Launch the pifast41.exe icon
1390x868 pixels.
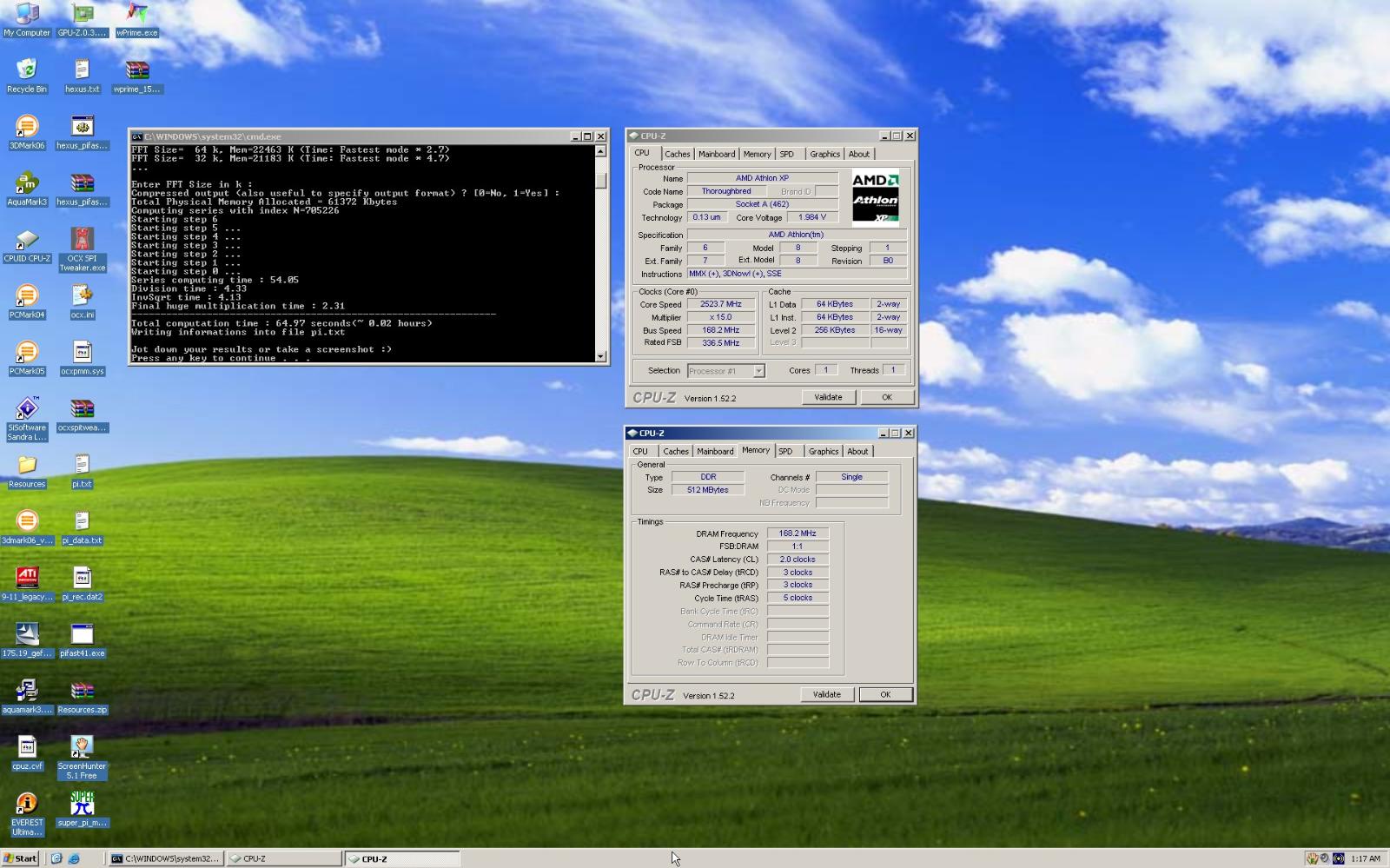point(83,641)
